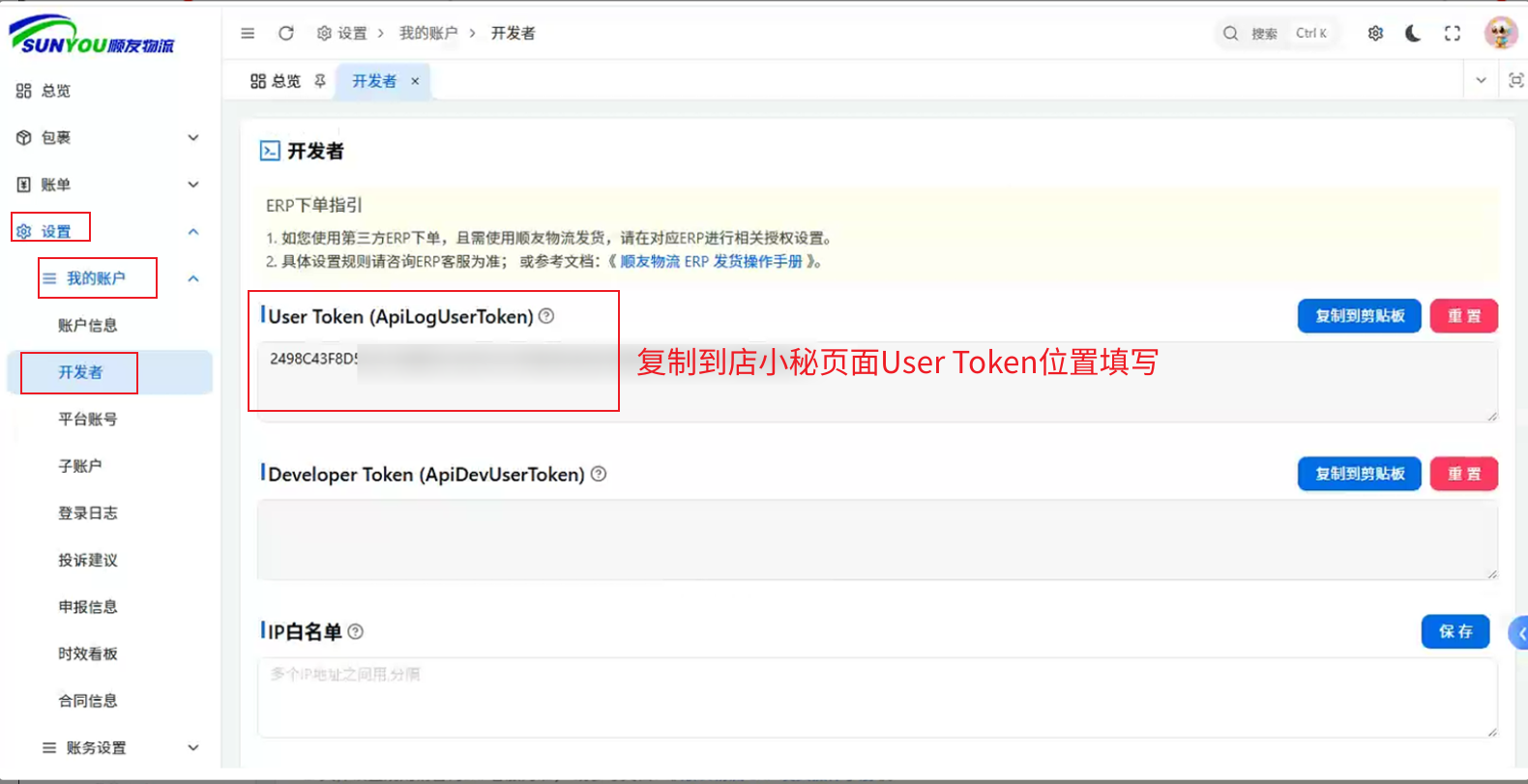This screenshot has height=784, width=1528.
Task: Open the user avatar menu
Action: (1501, 33)
